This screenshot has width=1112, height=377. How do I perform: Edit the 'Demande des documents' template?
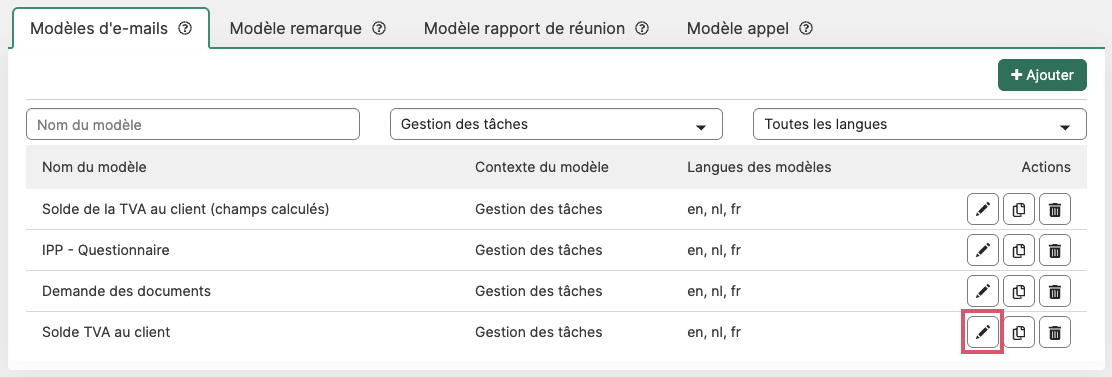[x=982, y=291]
